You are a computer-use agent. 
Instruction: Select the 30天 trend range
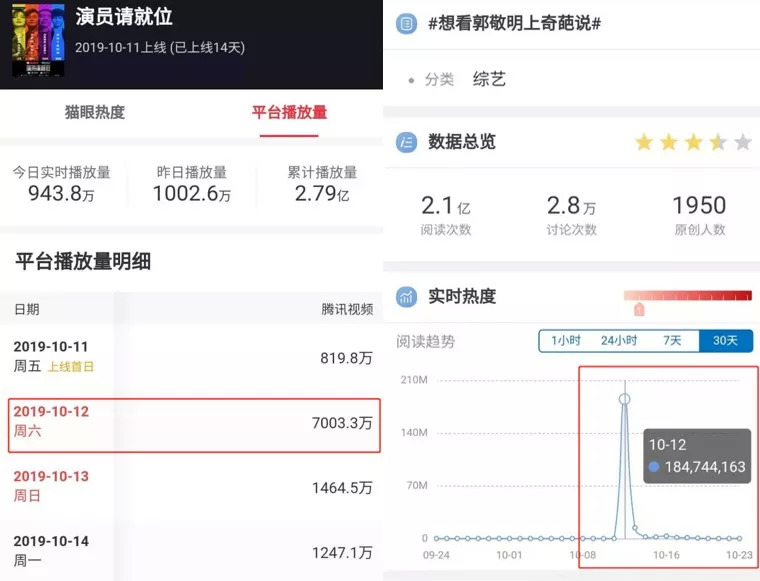pyautogui.click(x=726, y=341)
